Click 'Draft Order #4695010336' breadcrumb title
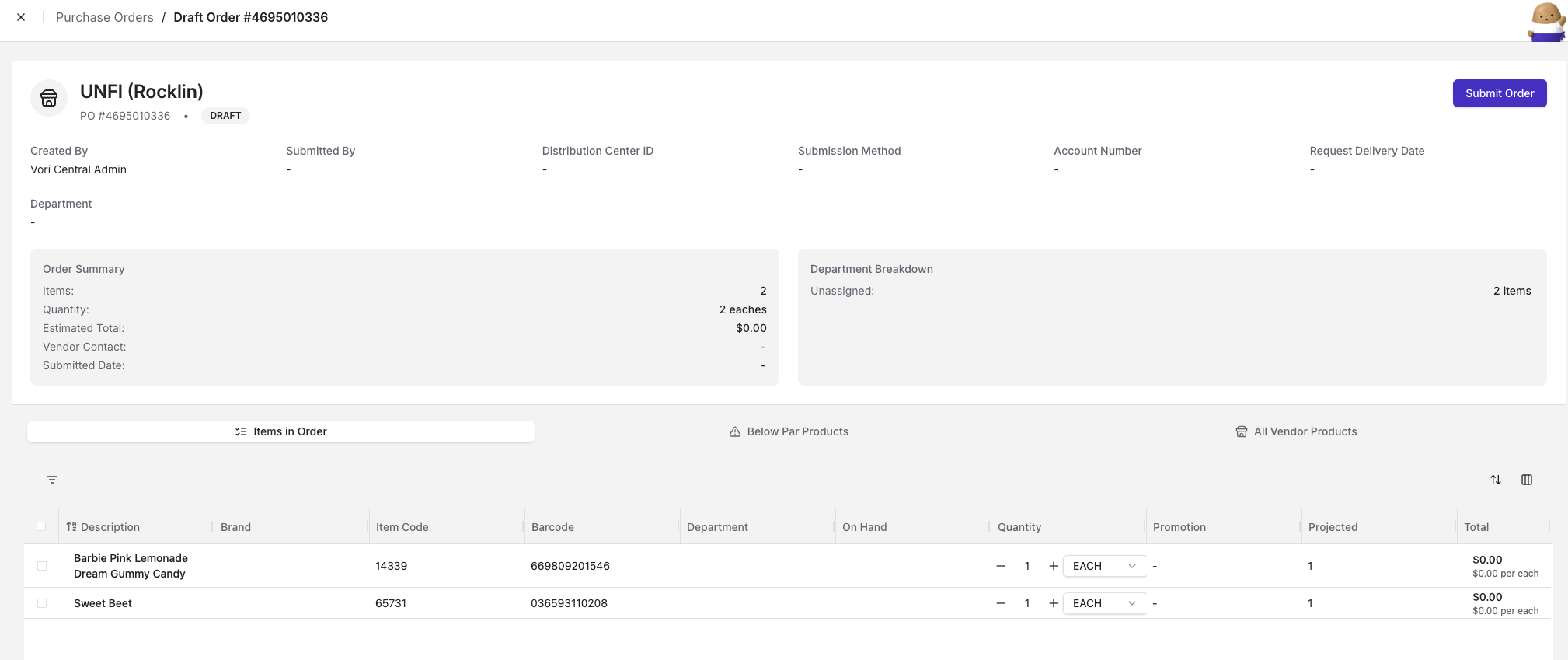Screen dimensions: 1568x660 click(251, 17)
